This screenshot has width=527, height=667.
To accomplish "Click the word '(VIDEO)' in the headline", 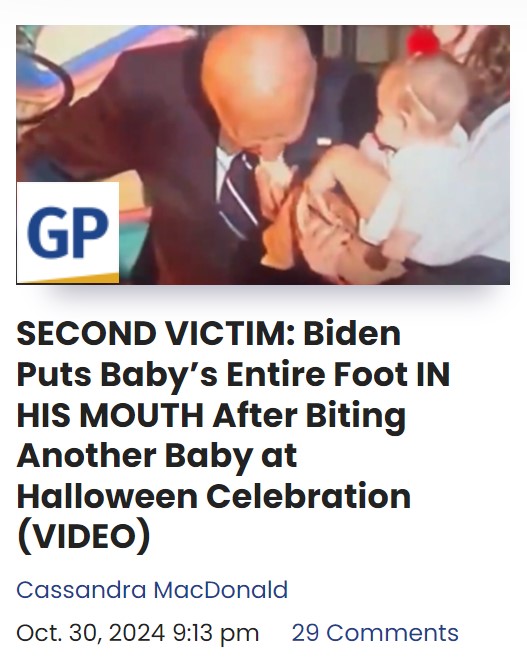I will [x=83, y=536].
